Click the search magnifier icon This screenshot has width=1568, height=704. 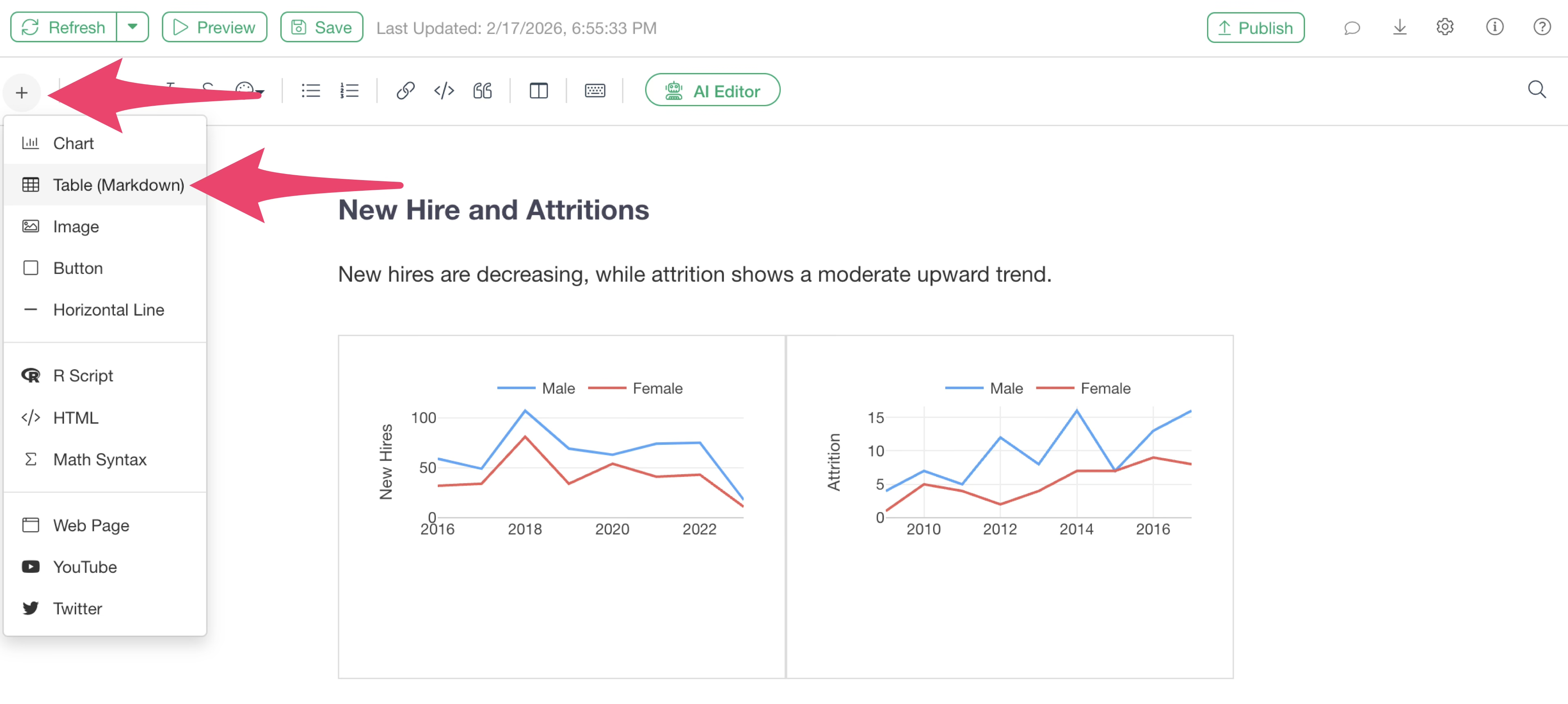pos(1536,90)
